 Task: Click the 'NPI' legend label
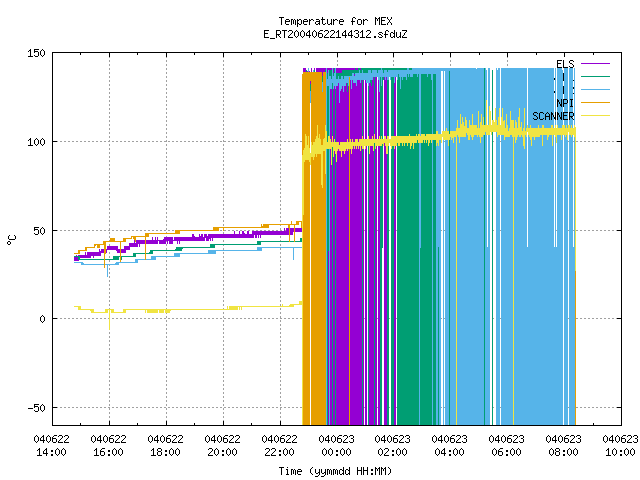565,103
